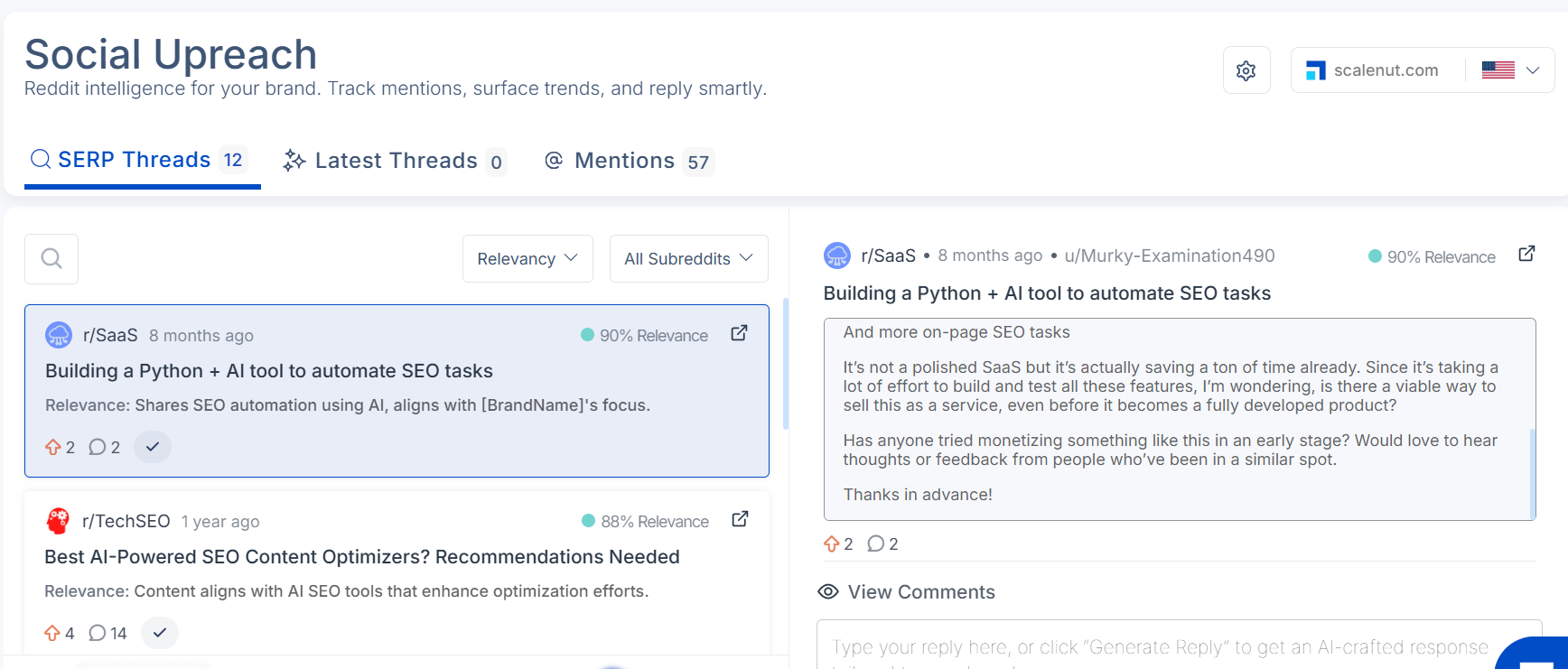The width and height of the screenshot is (1568, 669).
Task: Toggle the checkmark on the r/TechSEO thread card
Action: point(160,633)
